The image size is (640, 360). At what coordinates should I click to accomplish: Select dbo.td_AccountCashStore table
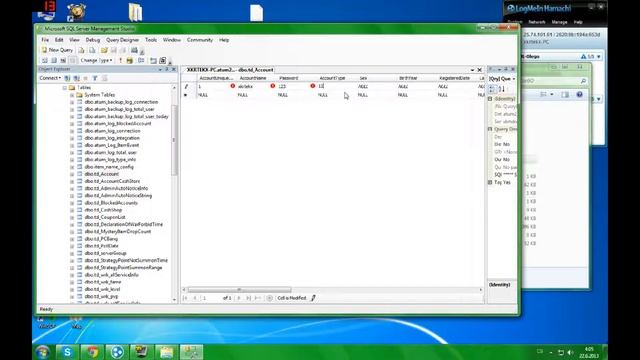point(112,181)
